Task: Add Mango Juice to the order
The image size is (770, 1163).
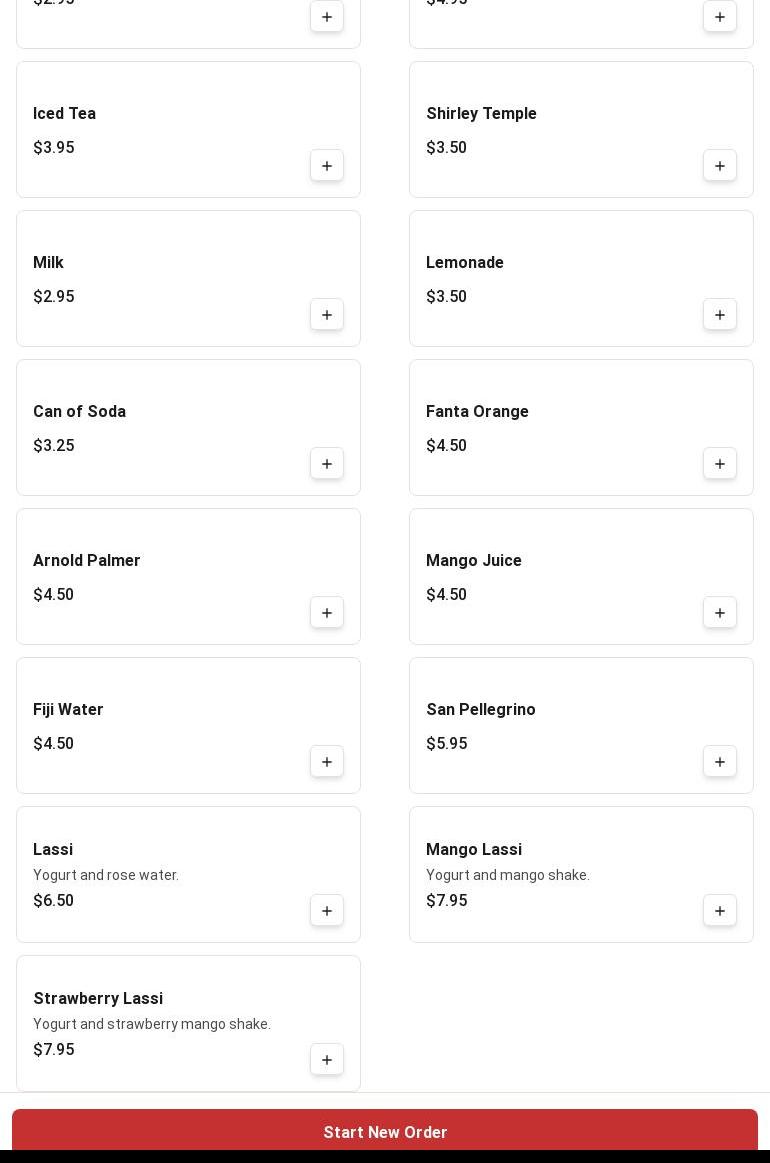Action: (720, 613)
